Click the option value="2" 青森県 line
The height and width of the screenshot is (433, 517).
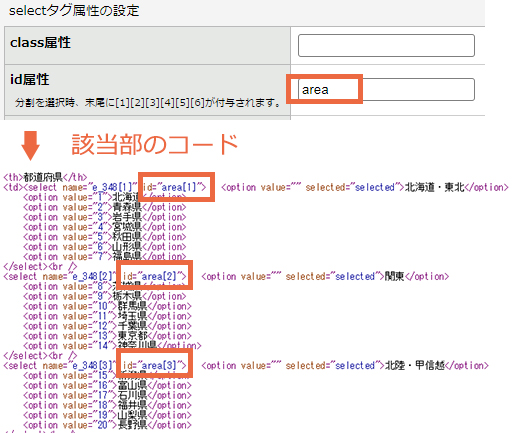pyautogui.click(x=105, y=207)
